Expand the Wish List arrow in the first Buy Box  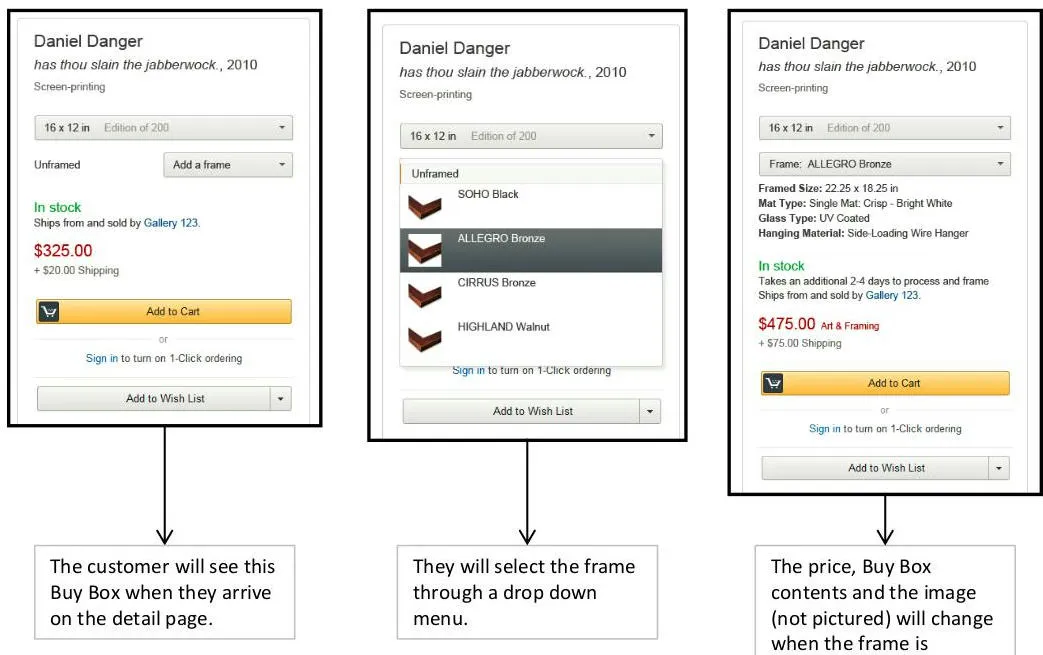[x=281, y=399]
